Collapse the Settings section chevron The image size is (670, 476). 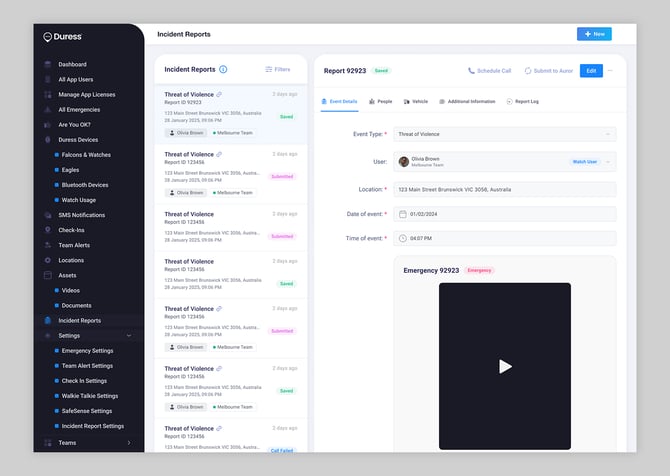(x=129, y=336)
